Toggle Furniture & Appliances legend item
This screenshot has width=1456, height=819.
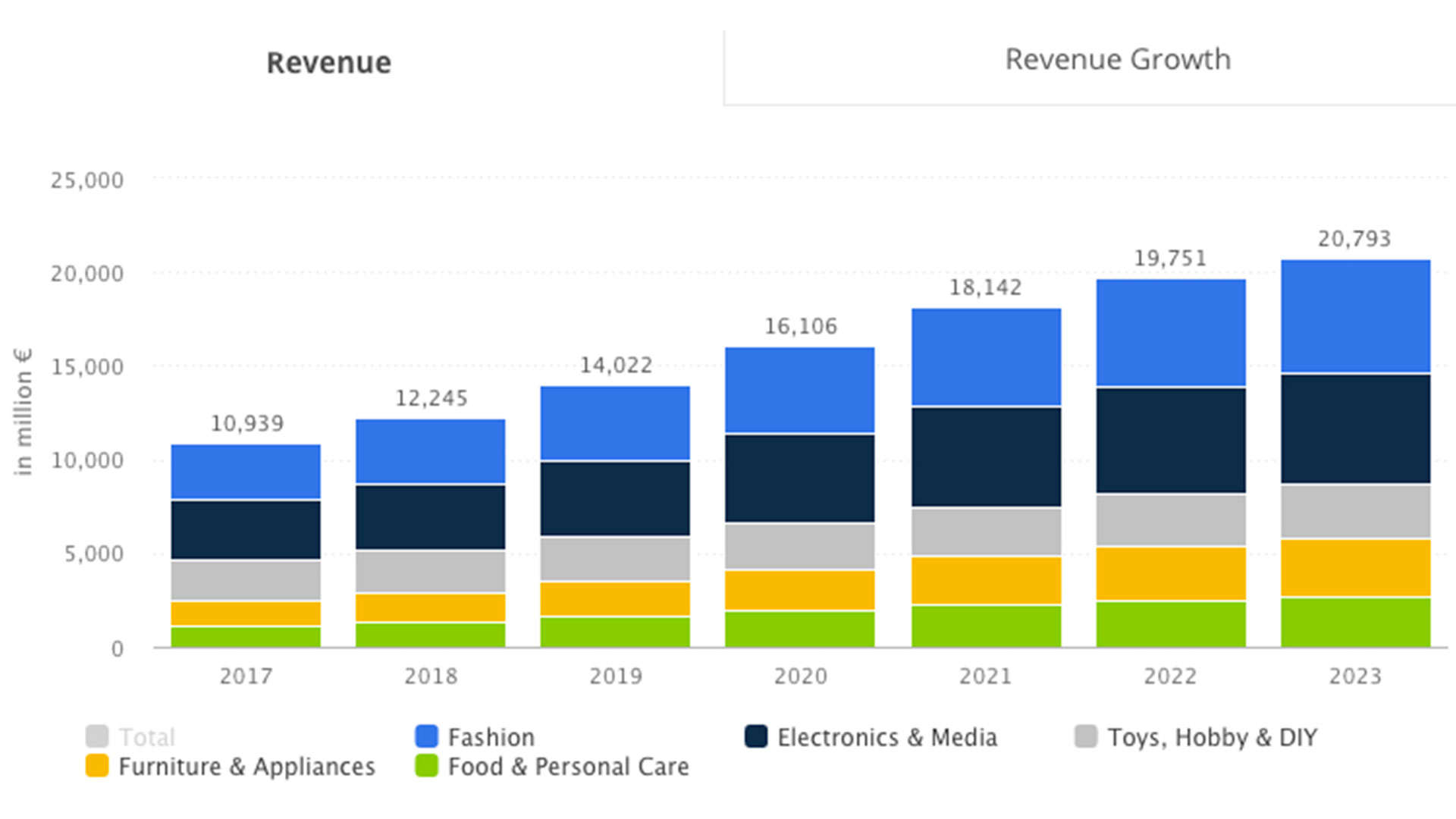(x=246, y=767)
